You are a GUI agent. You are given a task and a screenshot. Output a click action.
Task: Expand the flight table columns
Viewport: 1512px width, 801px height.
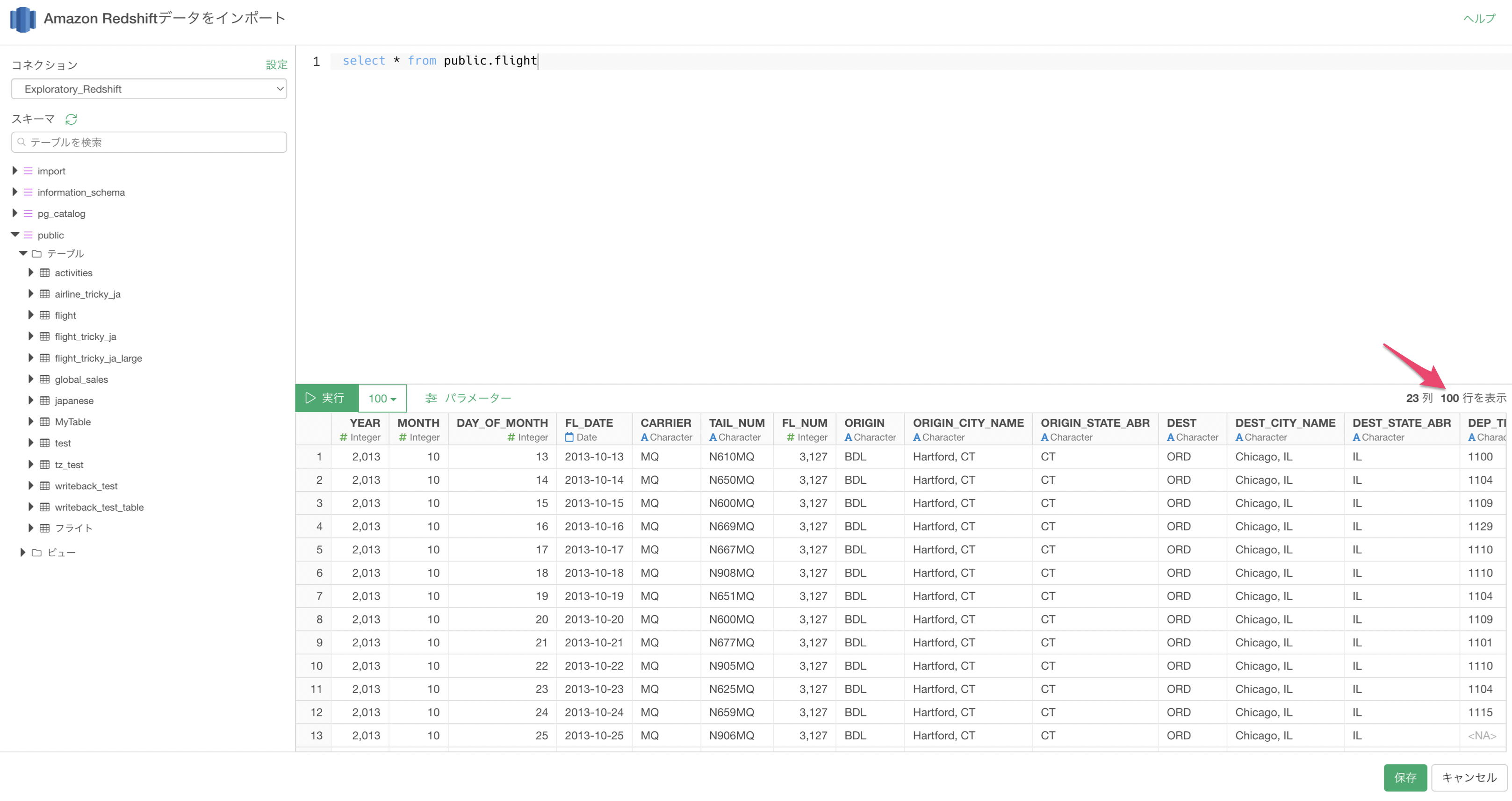(30, 315)
